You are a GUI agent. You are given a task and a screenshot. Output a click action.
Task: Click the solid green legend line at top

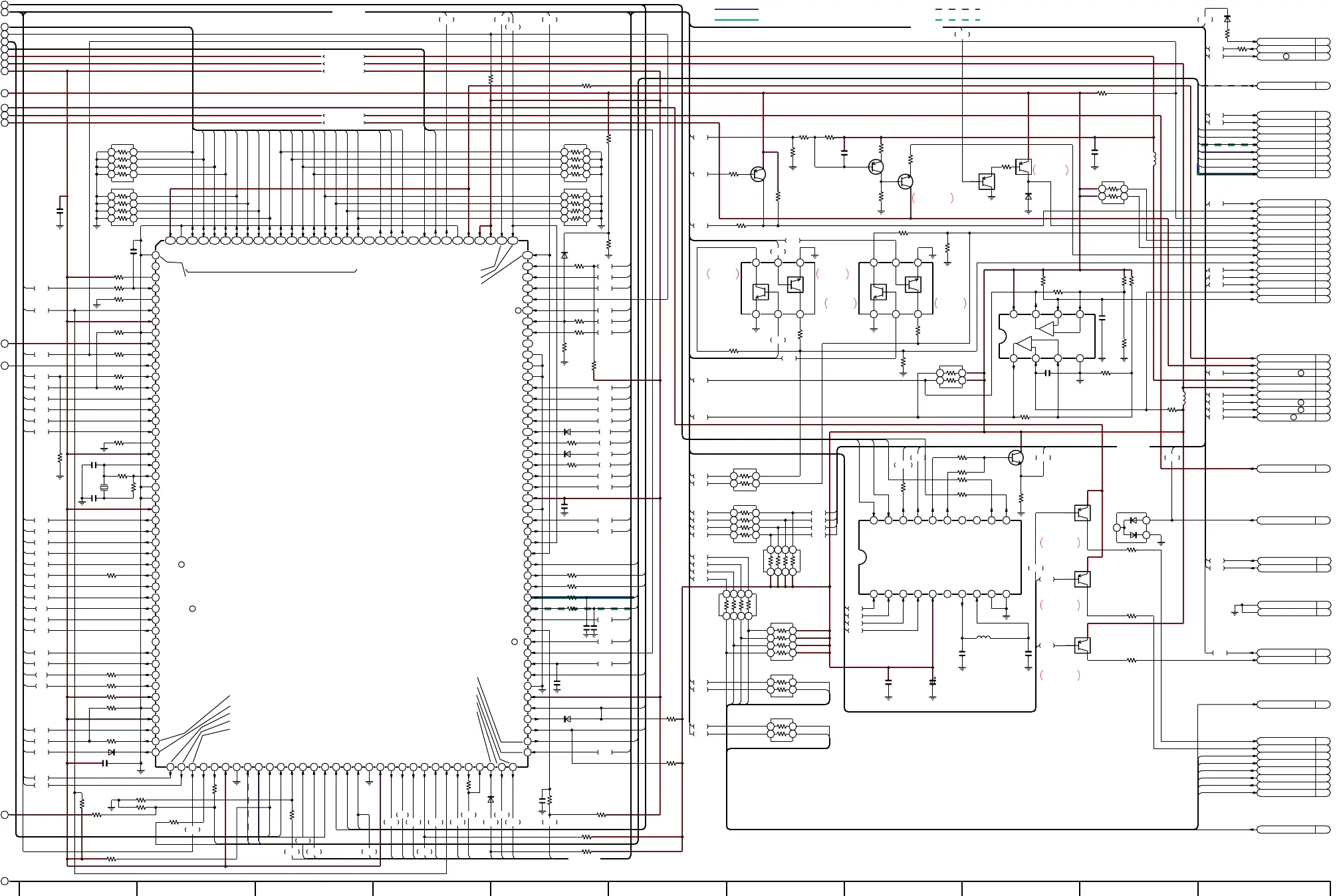[x=736, y=20]
